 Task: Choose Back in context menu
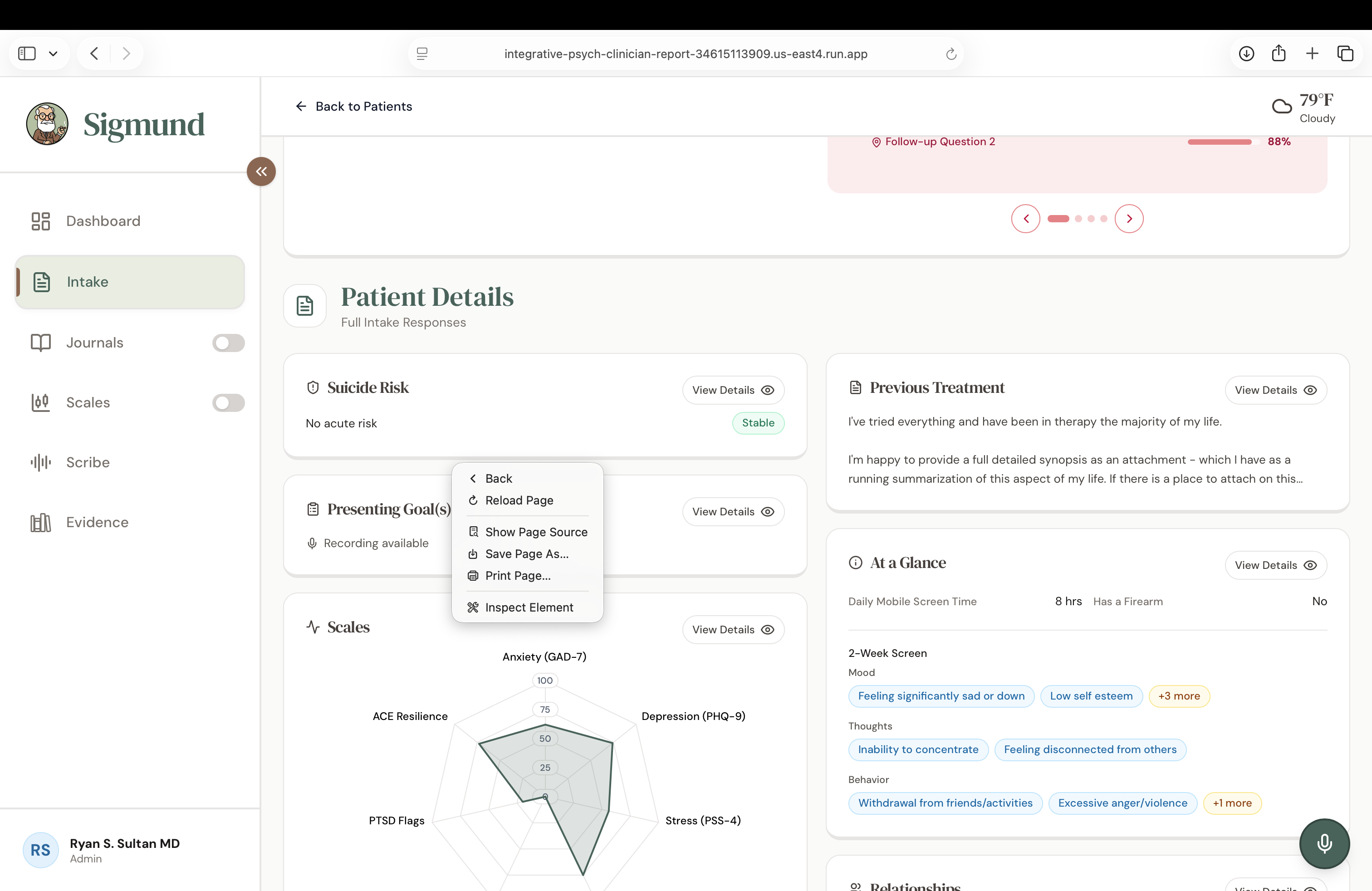click(528, 478)
